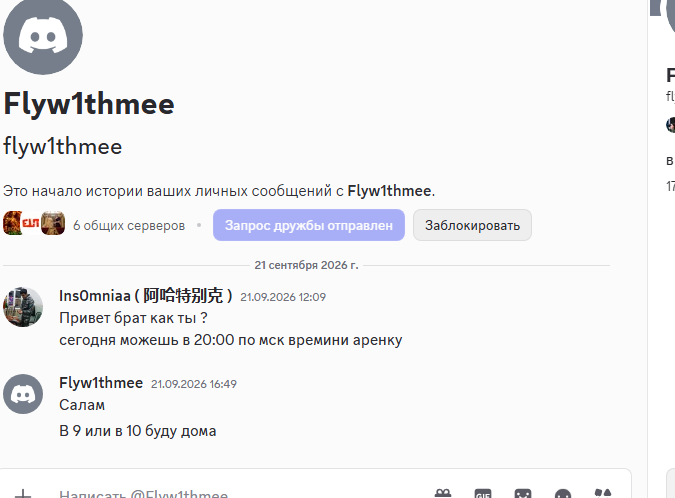Click the 6 общих серверов label
Viewport: 675px width, 498px height.
(129, 225)
